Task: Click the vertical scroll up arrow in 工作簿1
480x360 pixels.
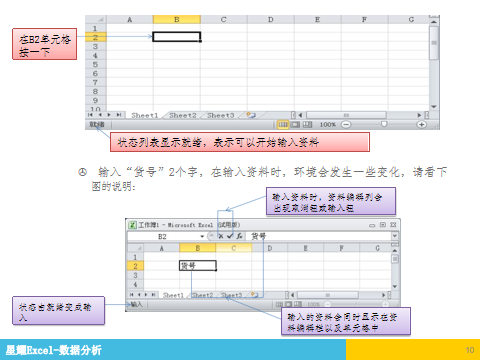Action: [395, 250]
